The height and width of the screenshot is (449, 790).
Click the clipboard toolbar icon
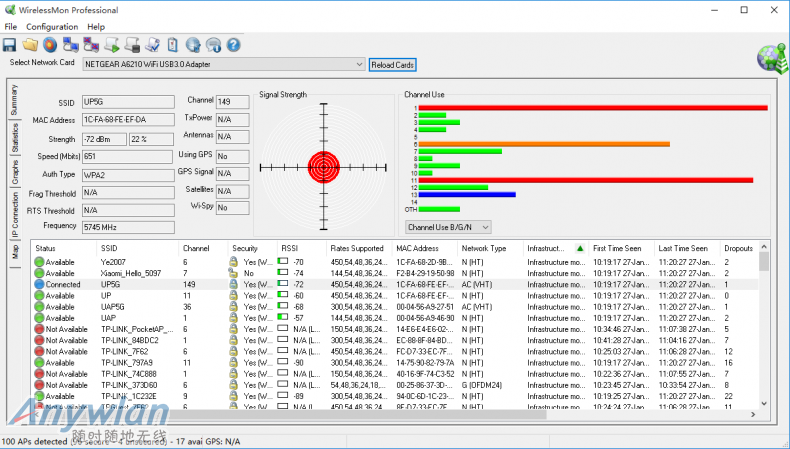[x=173, y=45]
